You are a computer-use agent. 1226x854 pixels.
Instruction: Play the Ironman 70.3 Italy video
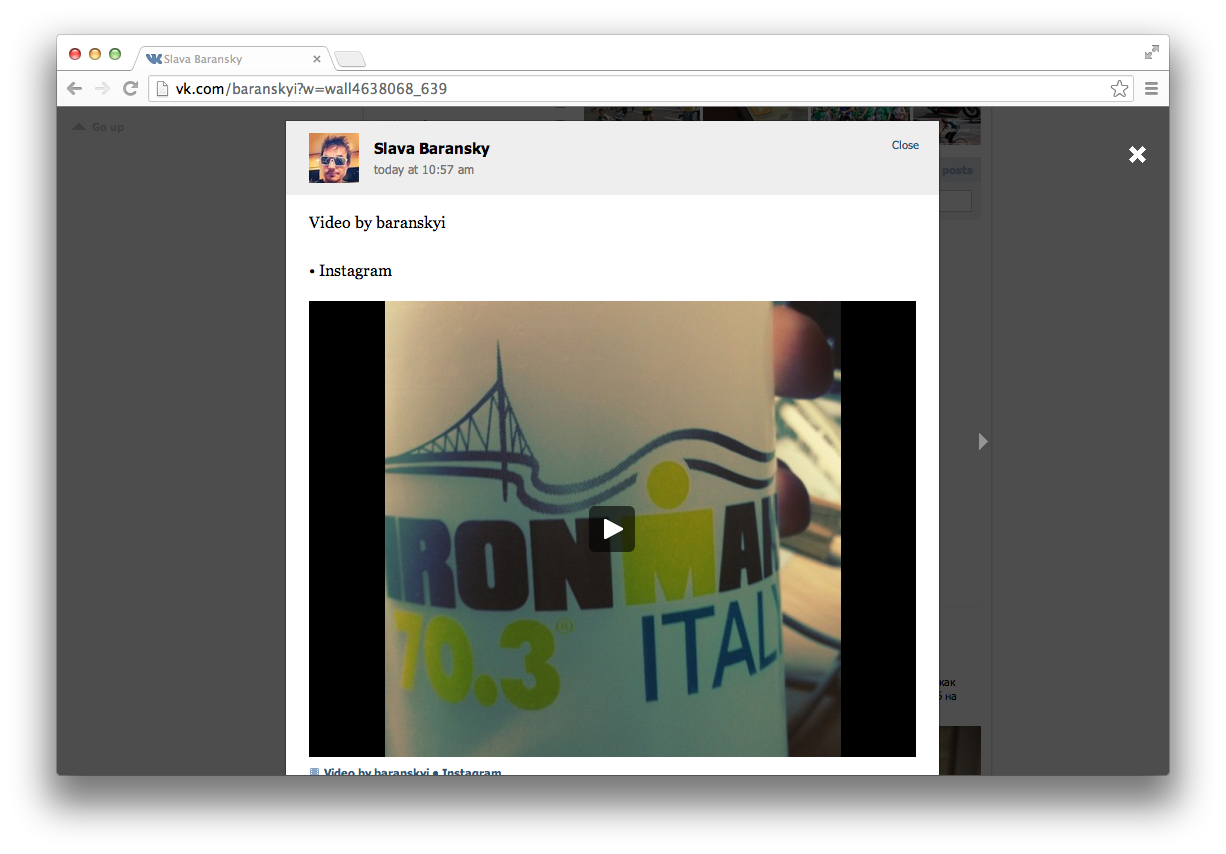tap(611, 529)
